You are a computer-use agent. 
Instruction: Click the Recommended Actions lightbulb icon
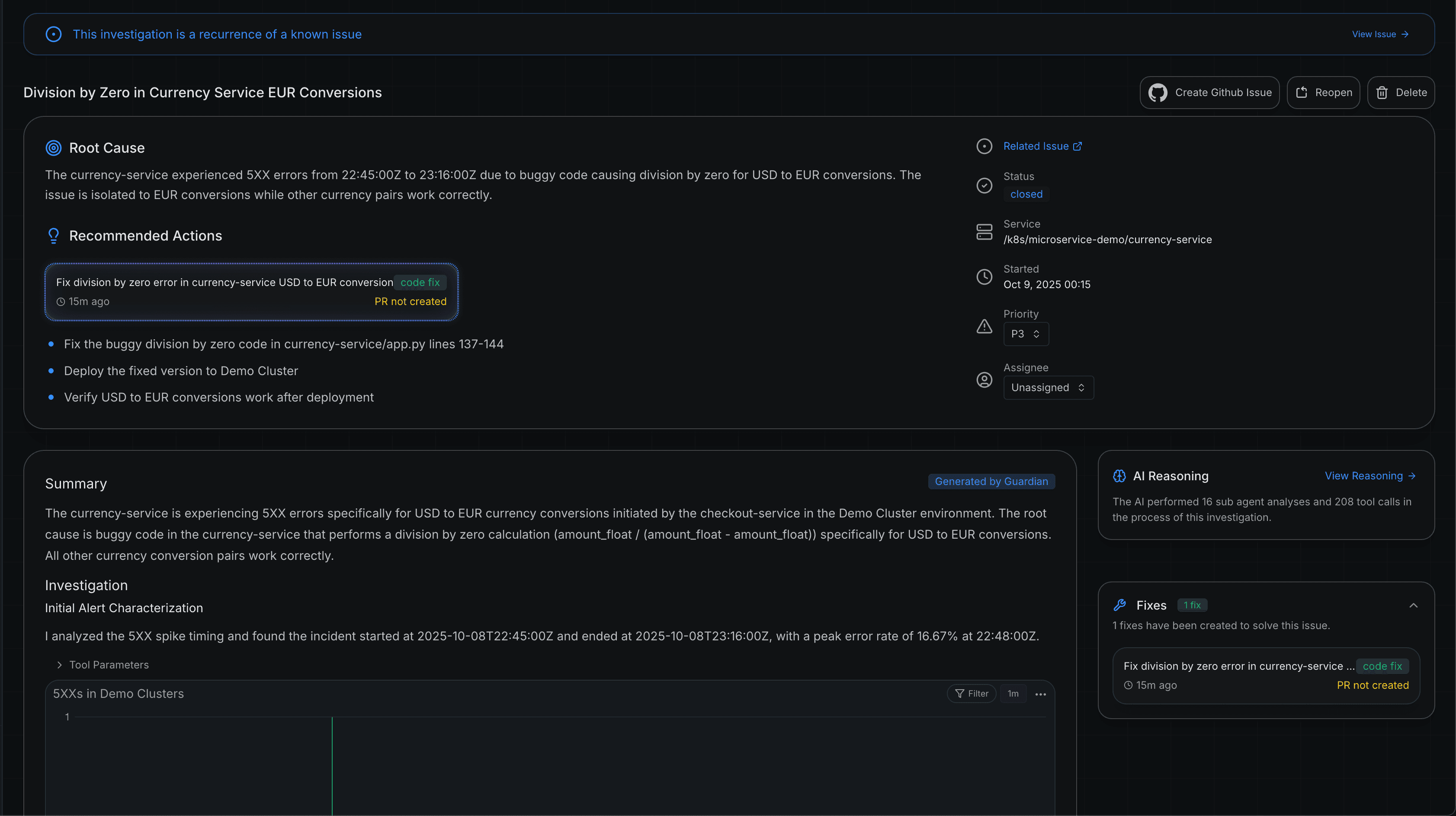[53, 236]
